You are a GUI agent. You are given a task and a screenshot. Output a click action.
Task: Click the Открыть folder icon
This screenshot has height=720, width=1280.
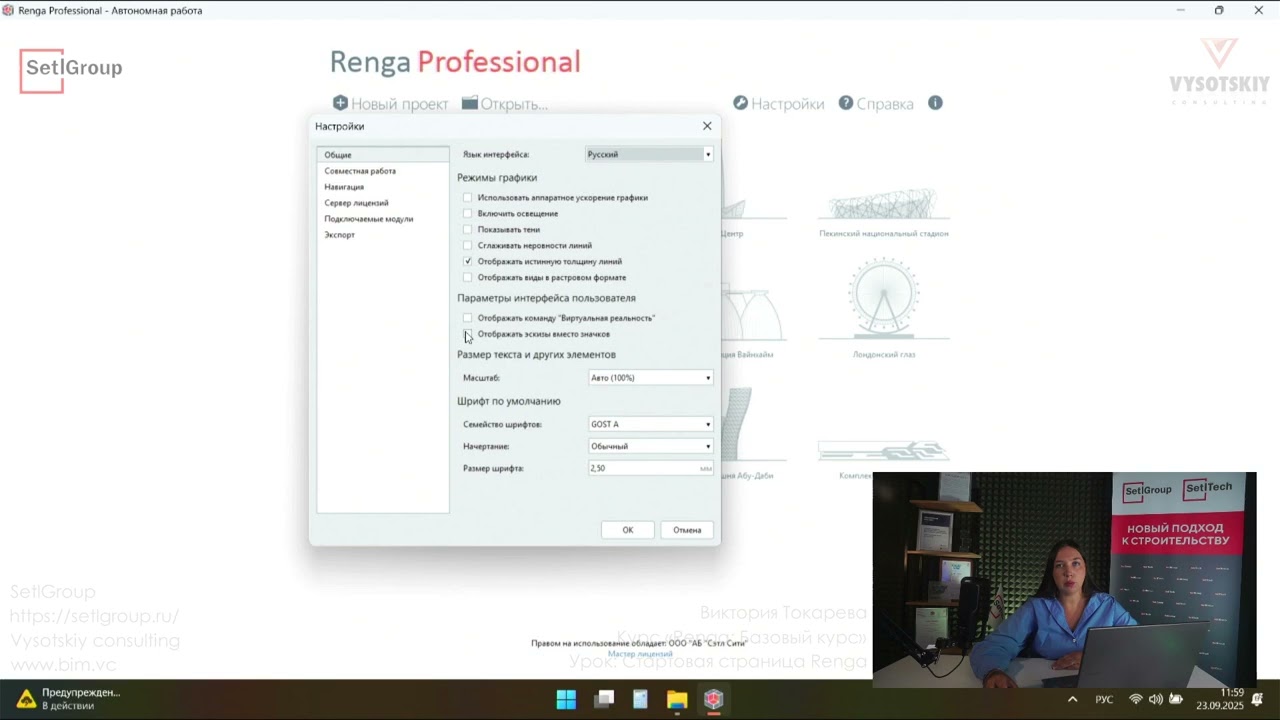[470, 103]
